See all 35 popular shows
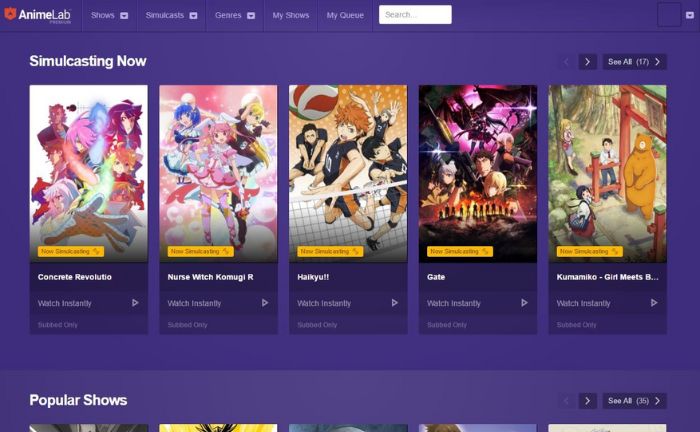 click(634, 401)
